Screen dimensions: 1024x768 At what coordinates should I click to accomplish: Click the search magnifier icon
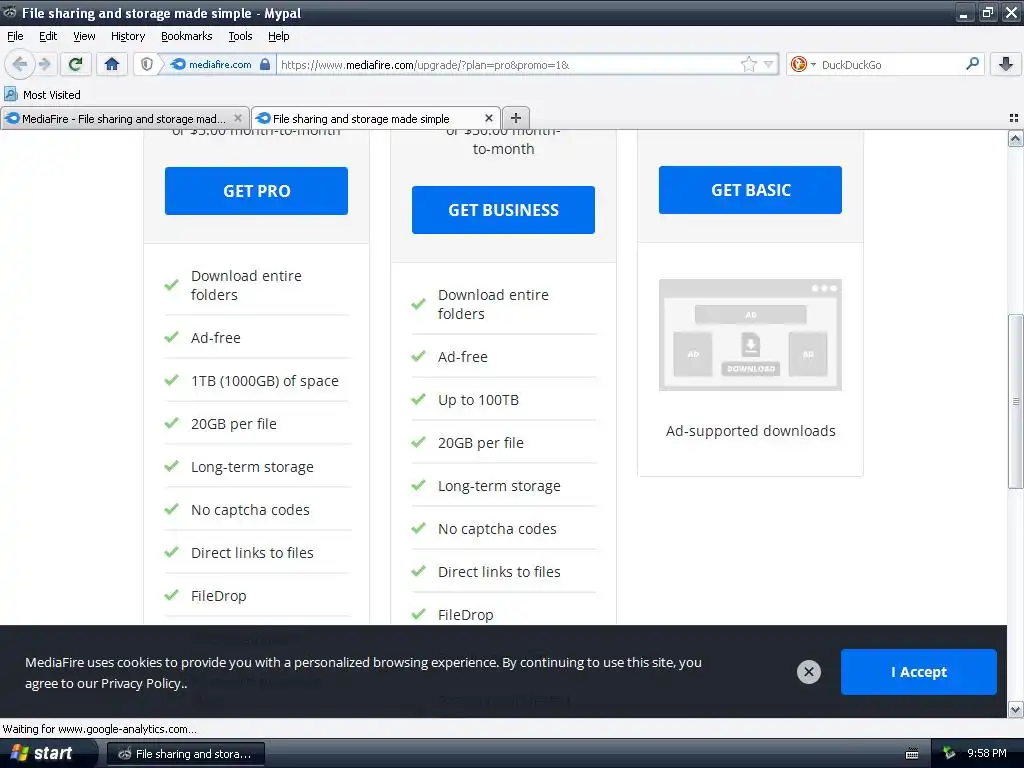tap(972, 64)
